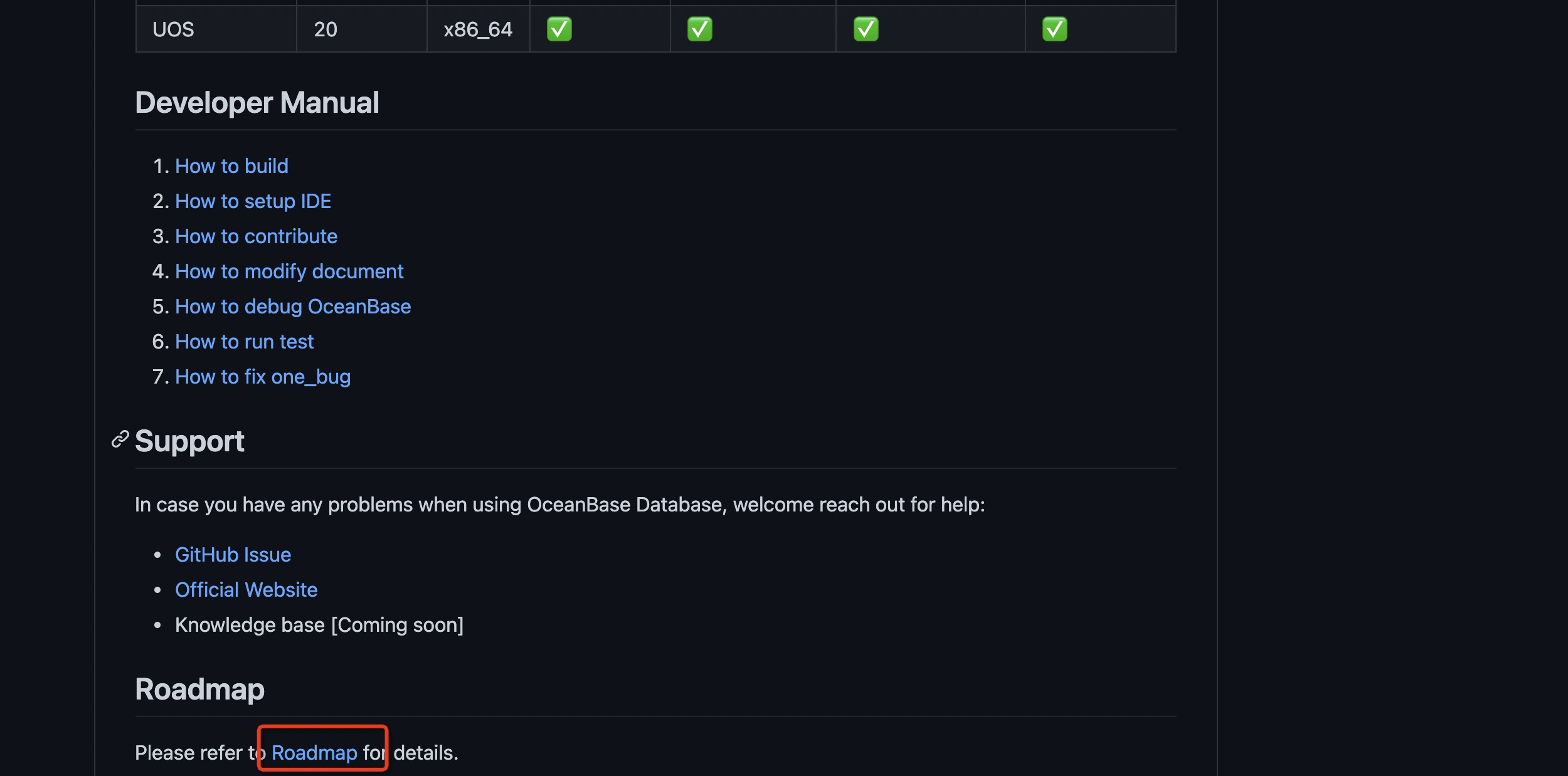
Task: Follow the Roadmap link in the sentence
Action: (314, 753)
